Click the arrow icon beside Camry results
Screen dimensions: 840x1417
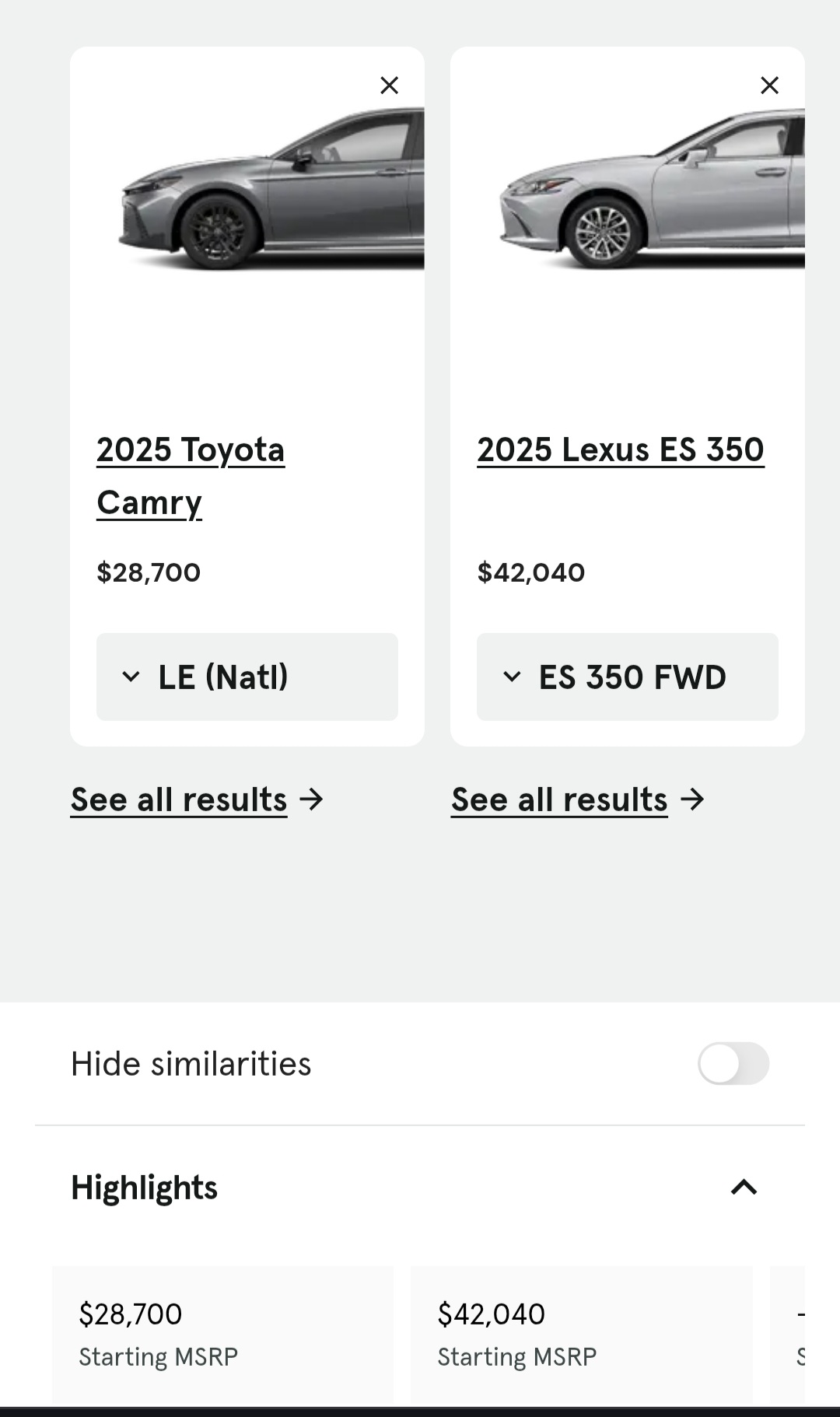tap(311, 799)
